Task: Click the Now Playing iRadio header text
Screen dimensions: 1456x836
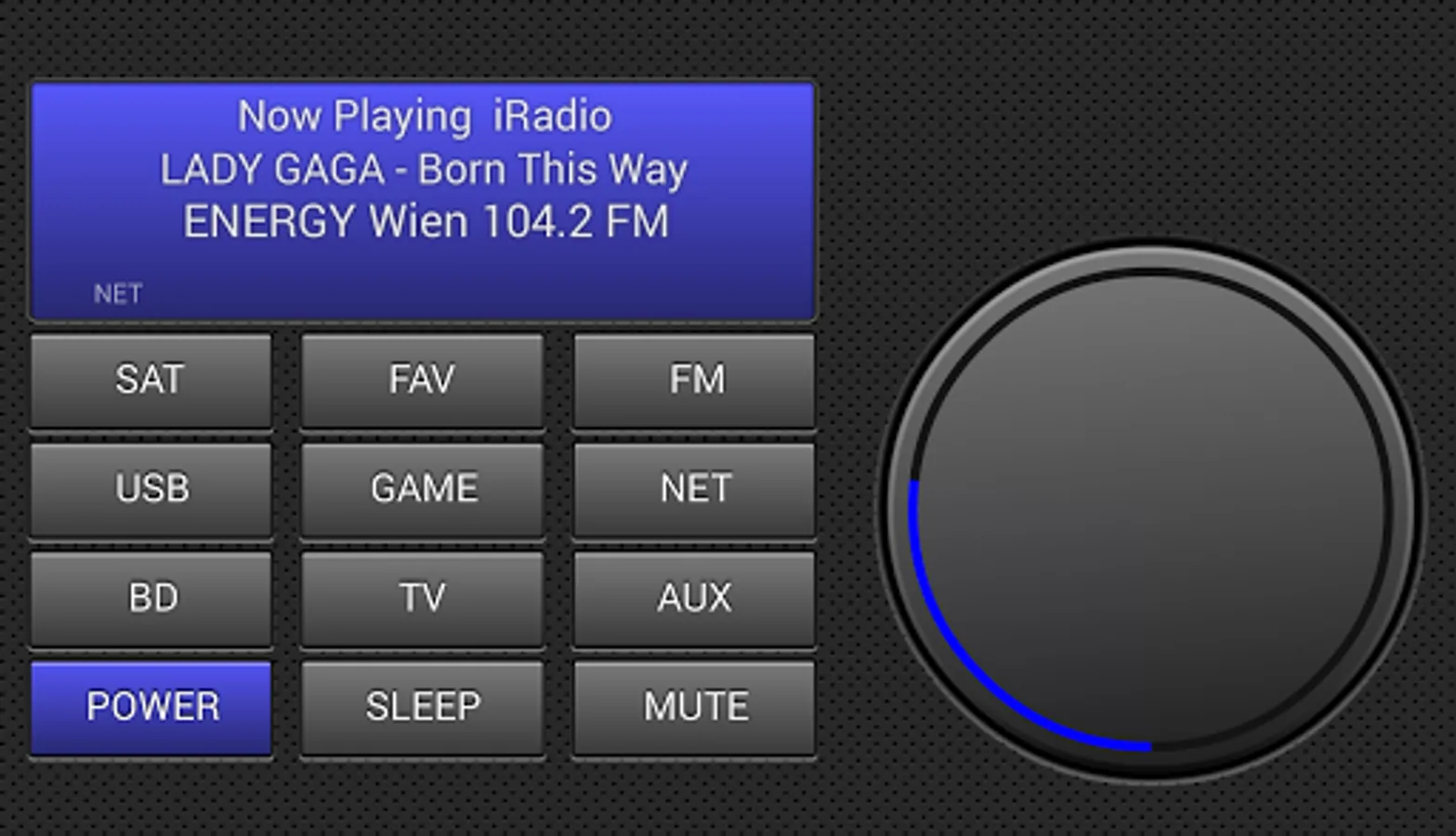Action: point(425,117)
